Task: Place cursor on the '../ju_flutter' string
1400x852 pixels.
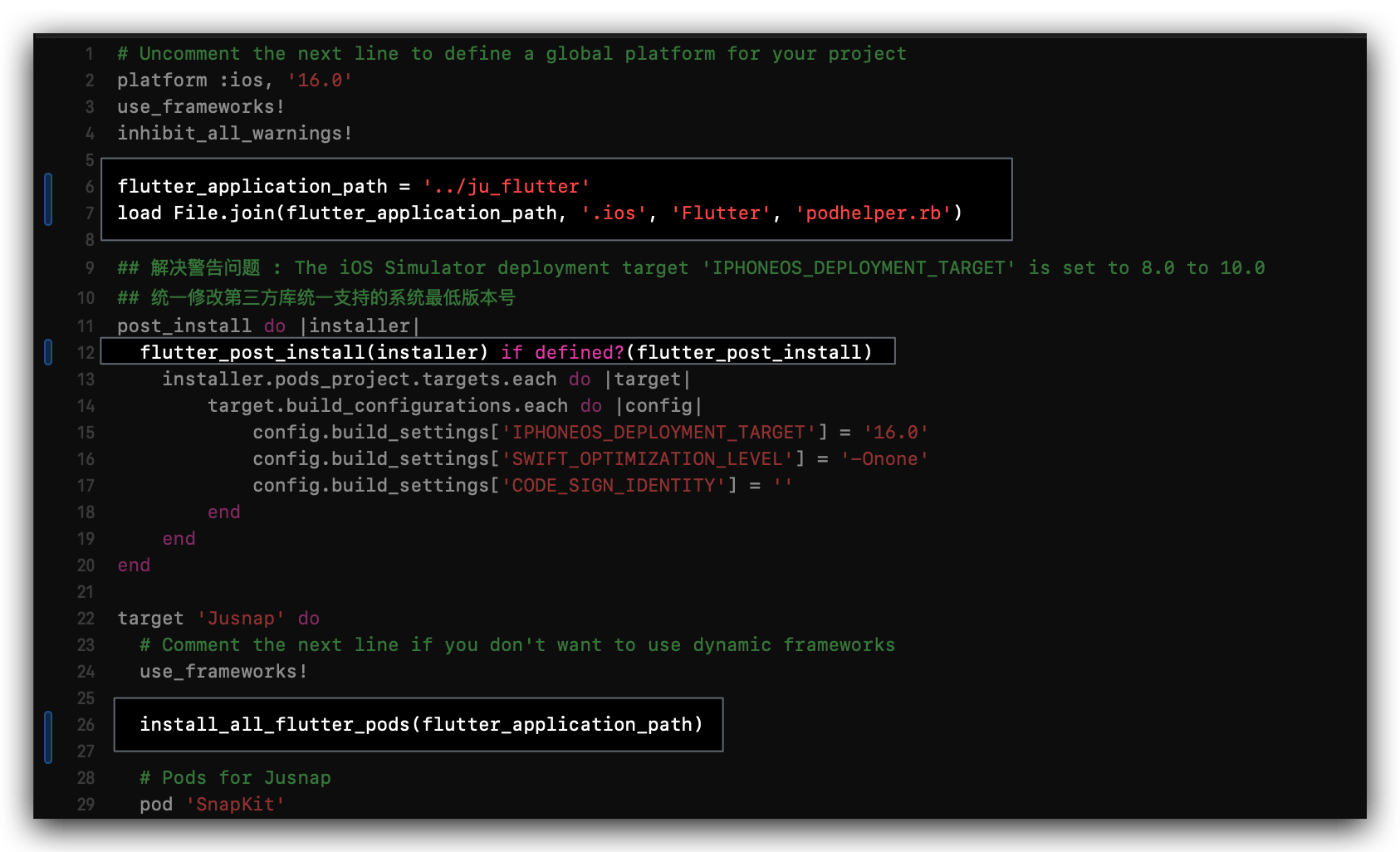Action: [506, 187]
